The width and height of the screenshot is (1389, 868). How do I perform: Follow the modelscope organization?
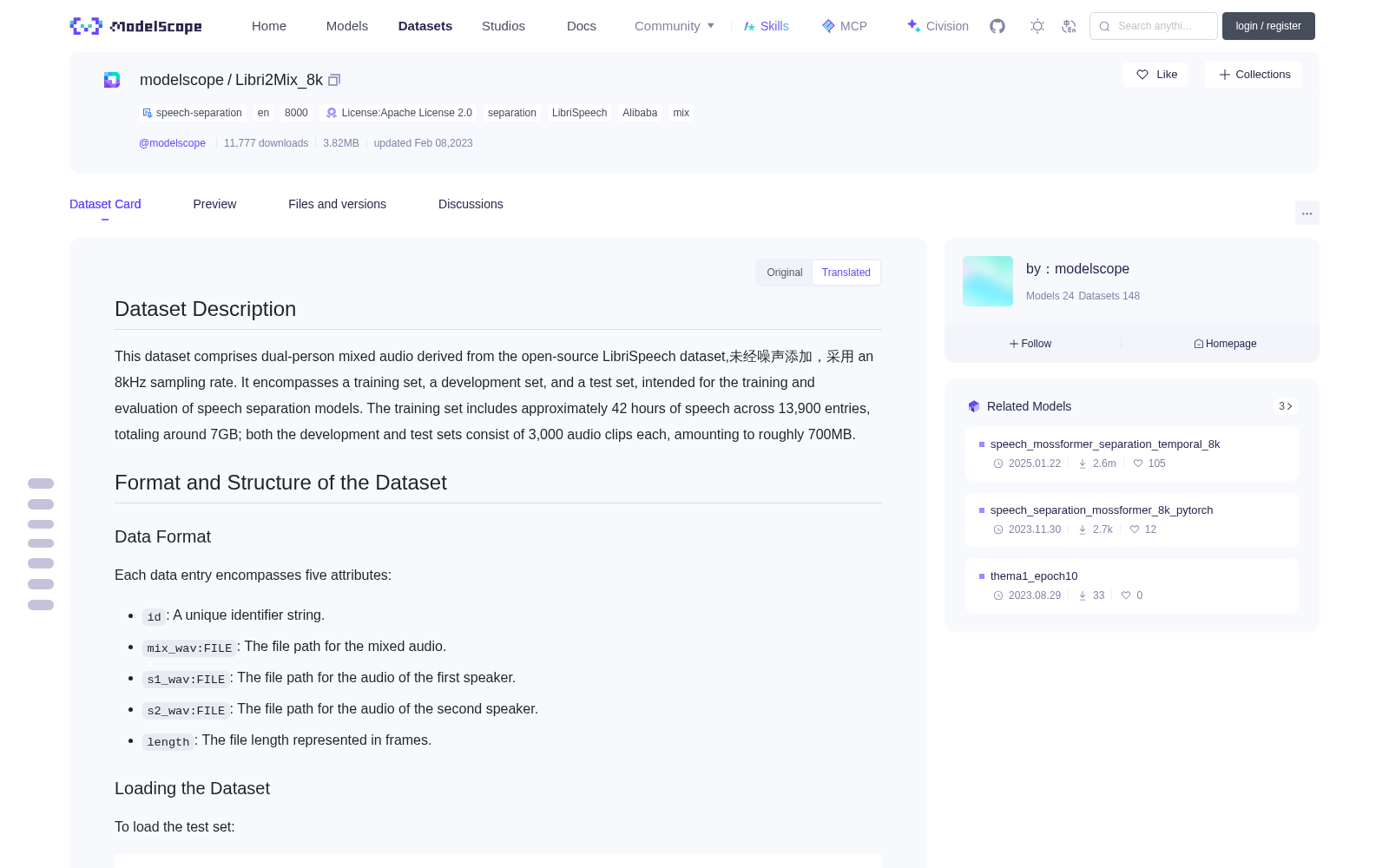[x=1030, y=344]
